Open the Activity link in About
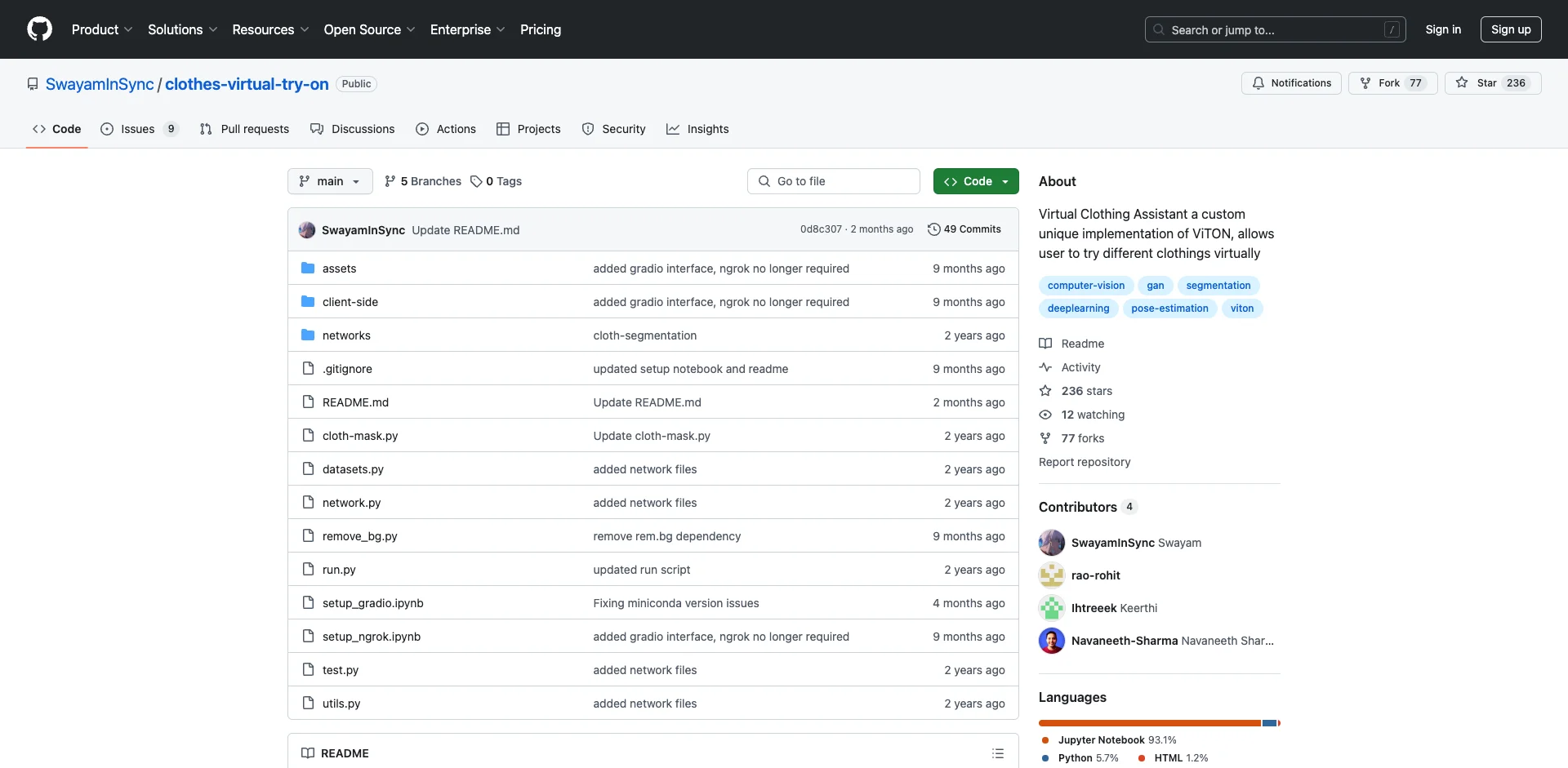This screenshot has height=768, width=1568. [1070, 367]
